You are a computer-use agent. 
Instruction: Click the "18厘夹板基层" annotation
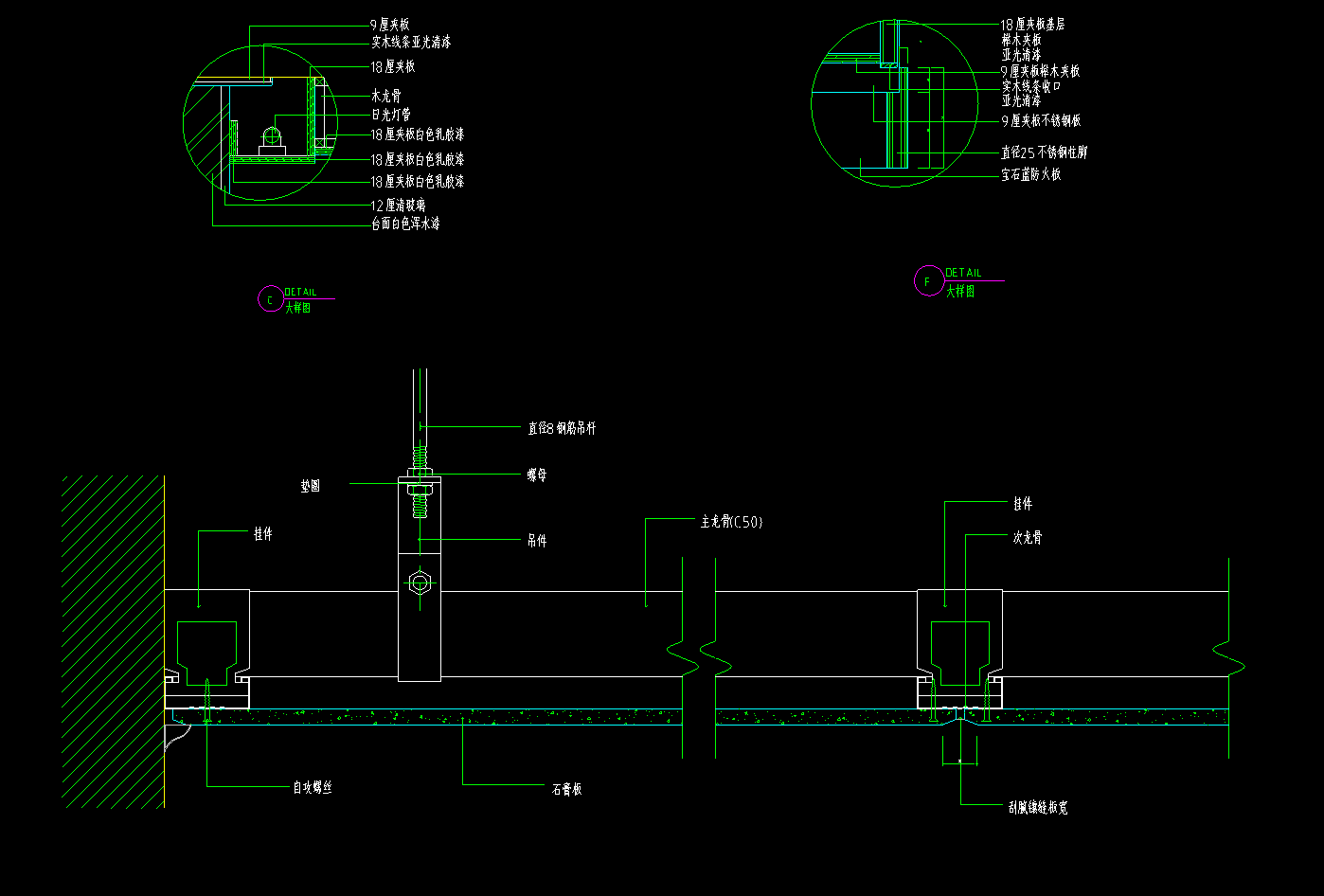click(1033, 25)
